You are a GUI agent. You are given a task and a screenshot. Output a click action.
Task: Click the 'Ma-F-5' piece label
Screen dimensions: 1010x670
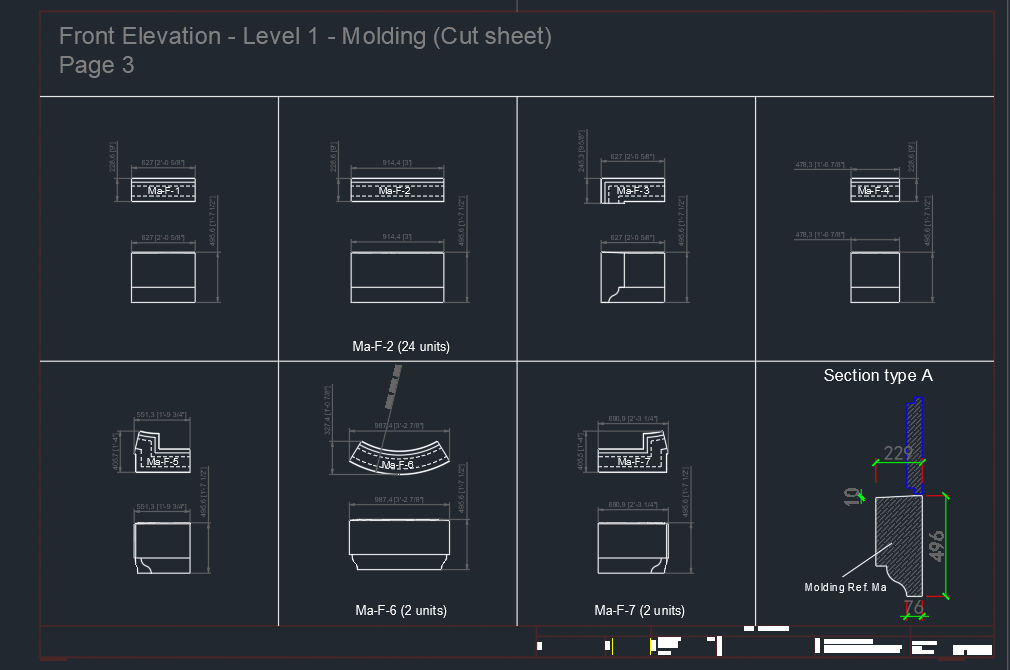click(x=162, y=461)
